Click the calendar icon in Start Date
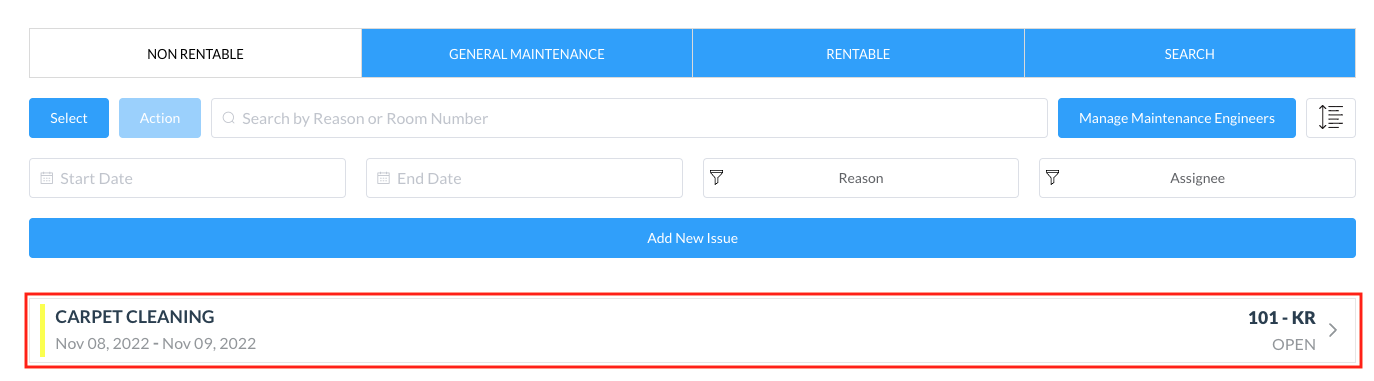 46,178
